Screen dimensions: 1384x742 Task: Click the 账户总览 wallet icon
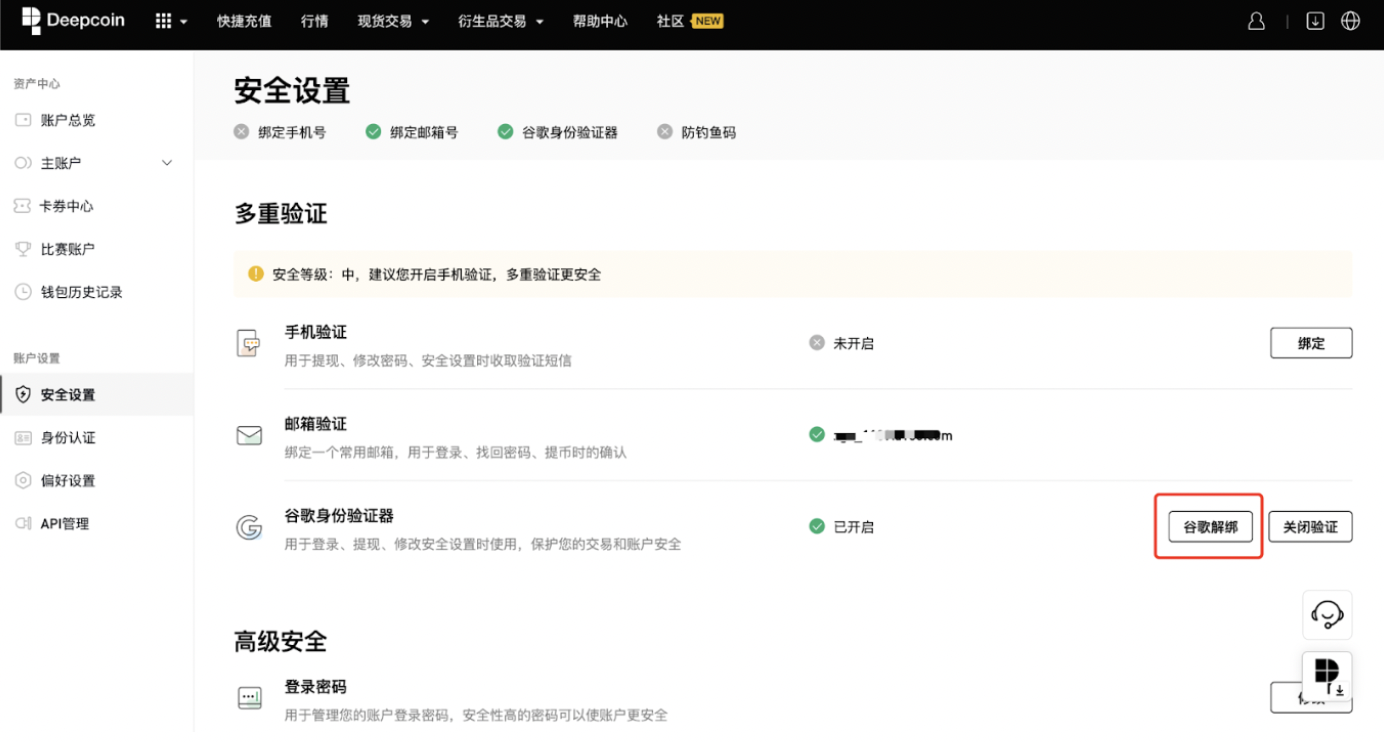pos(23,120)
